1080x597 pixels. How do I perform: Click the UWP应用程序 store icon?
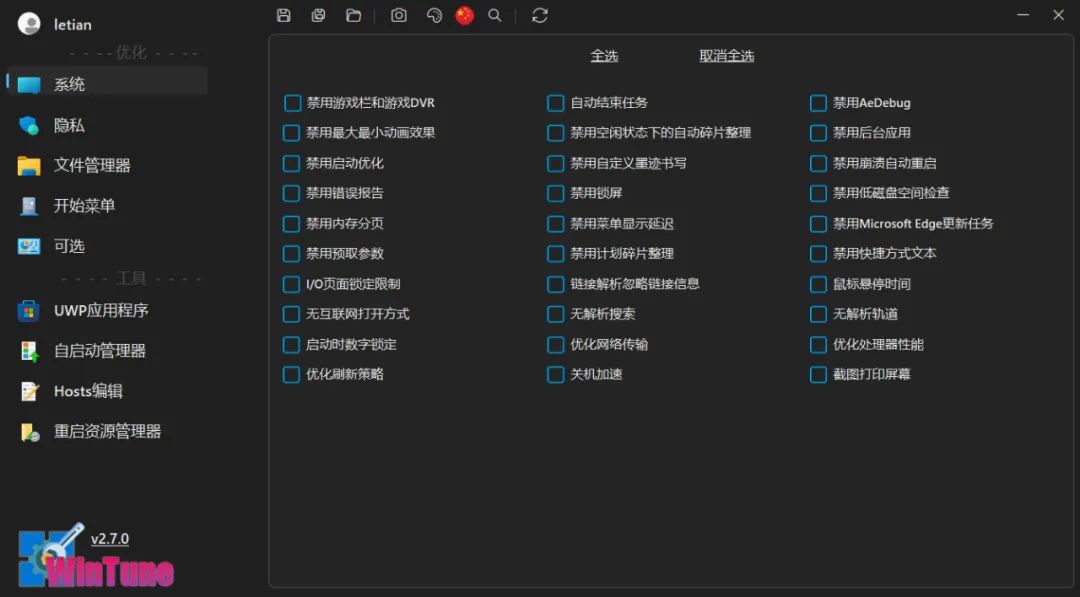[29, 311]
